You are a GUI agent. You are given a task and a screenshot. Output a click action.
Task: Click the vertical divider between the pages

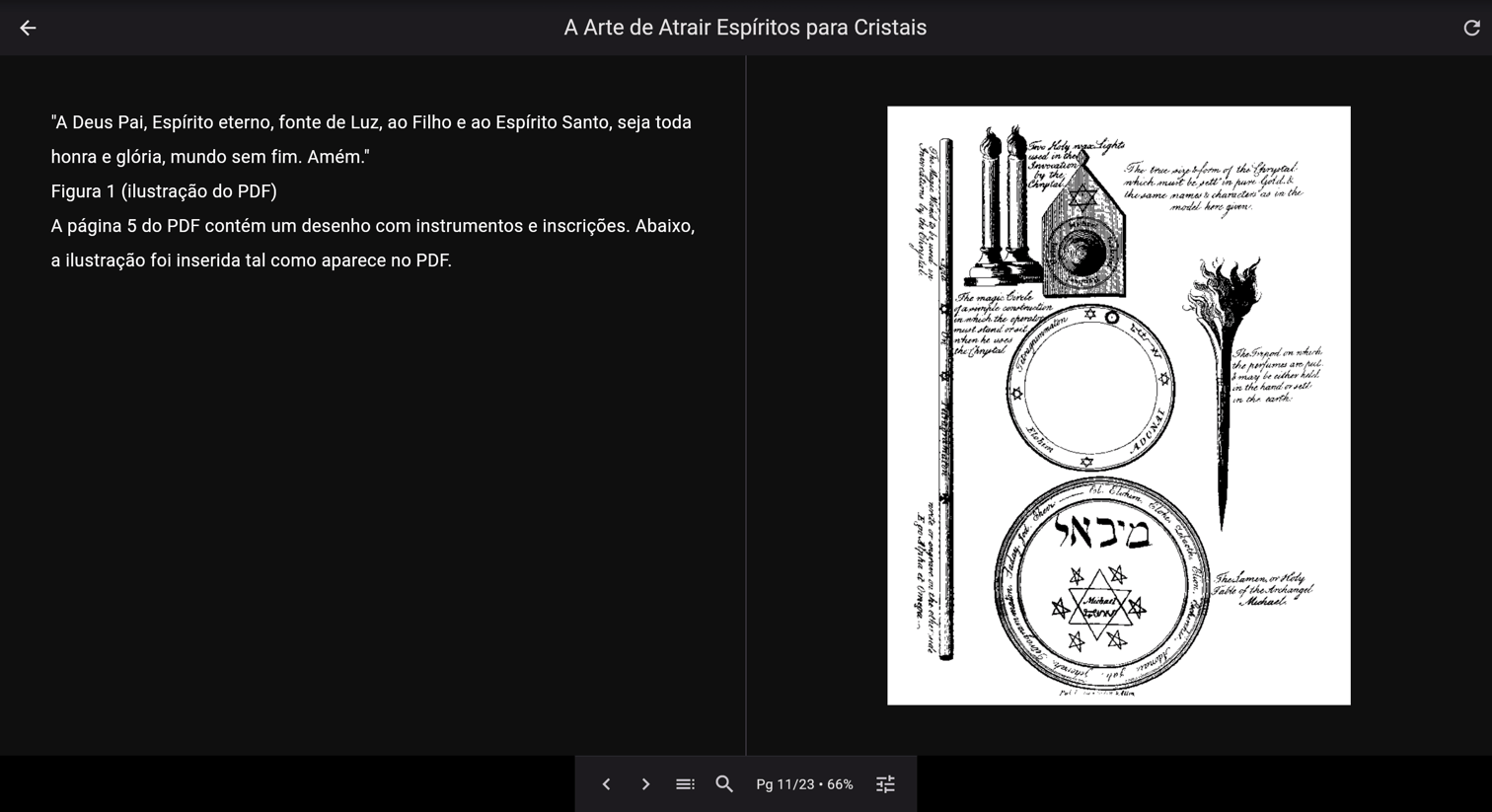(746, 405)
